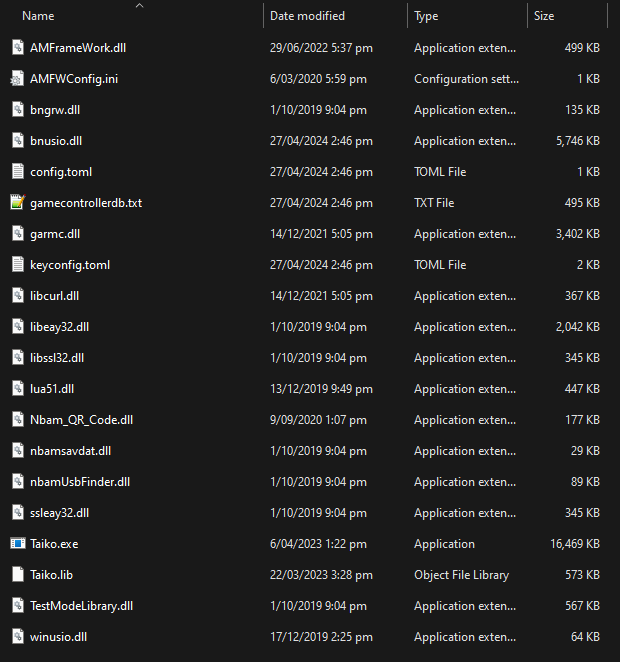Select the nbamUsbFinder.dll file entry

click(x=80, y=482)
